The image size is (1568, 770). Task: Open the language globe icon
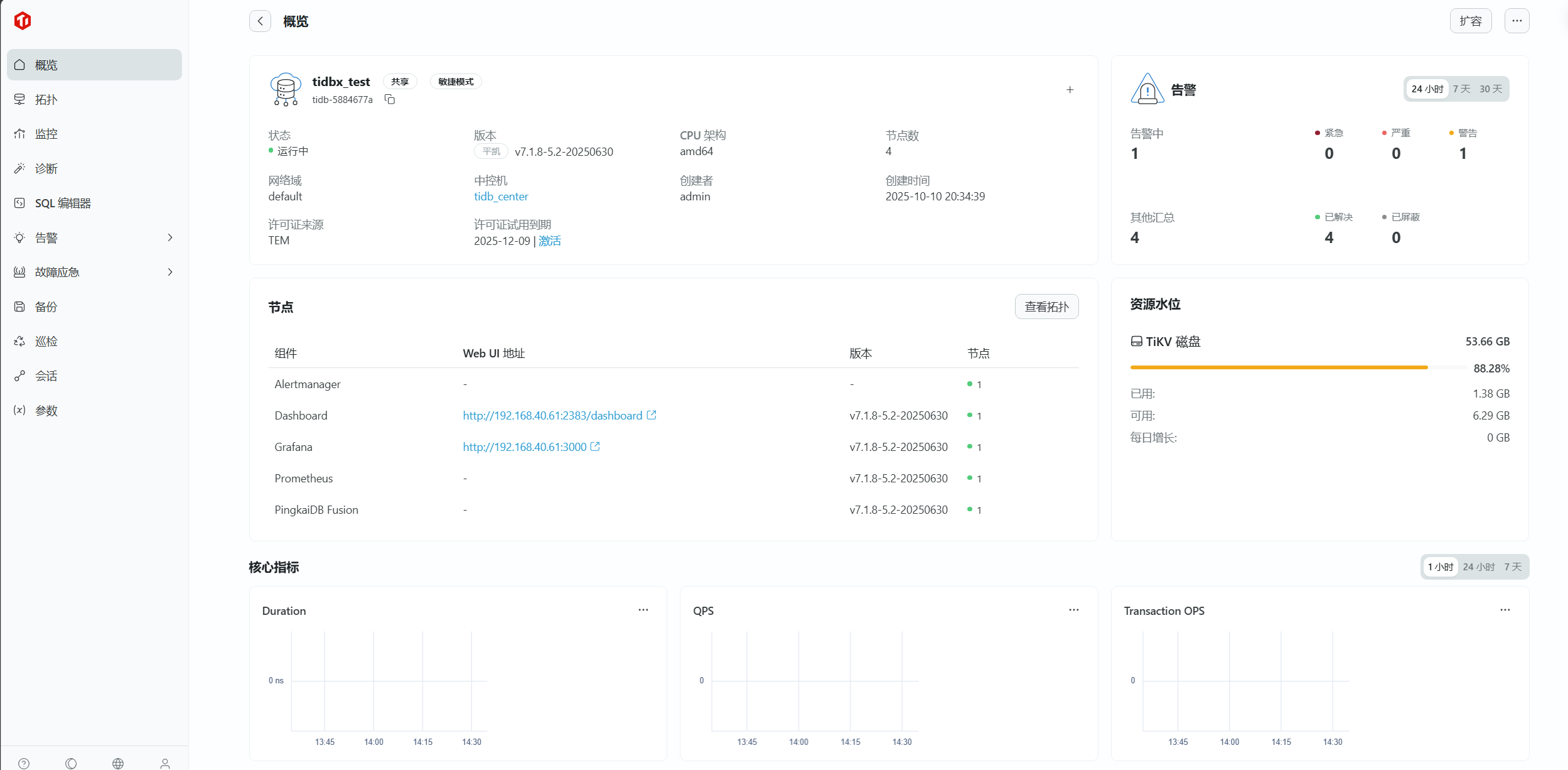point(118,763)
